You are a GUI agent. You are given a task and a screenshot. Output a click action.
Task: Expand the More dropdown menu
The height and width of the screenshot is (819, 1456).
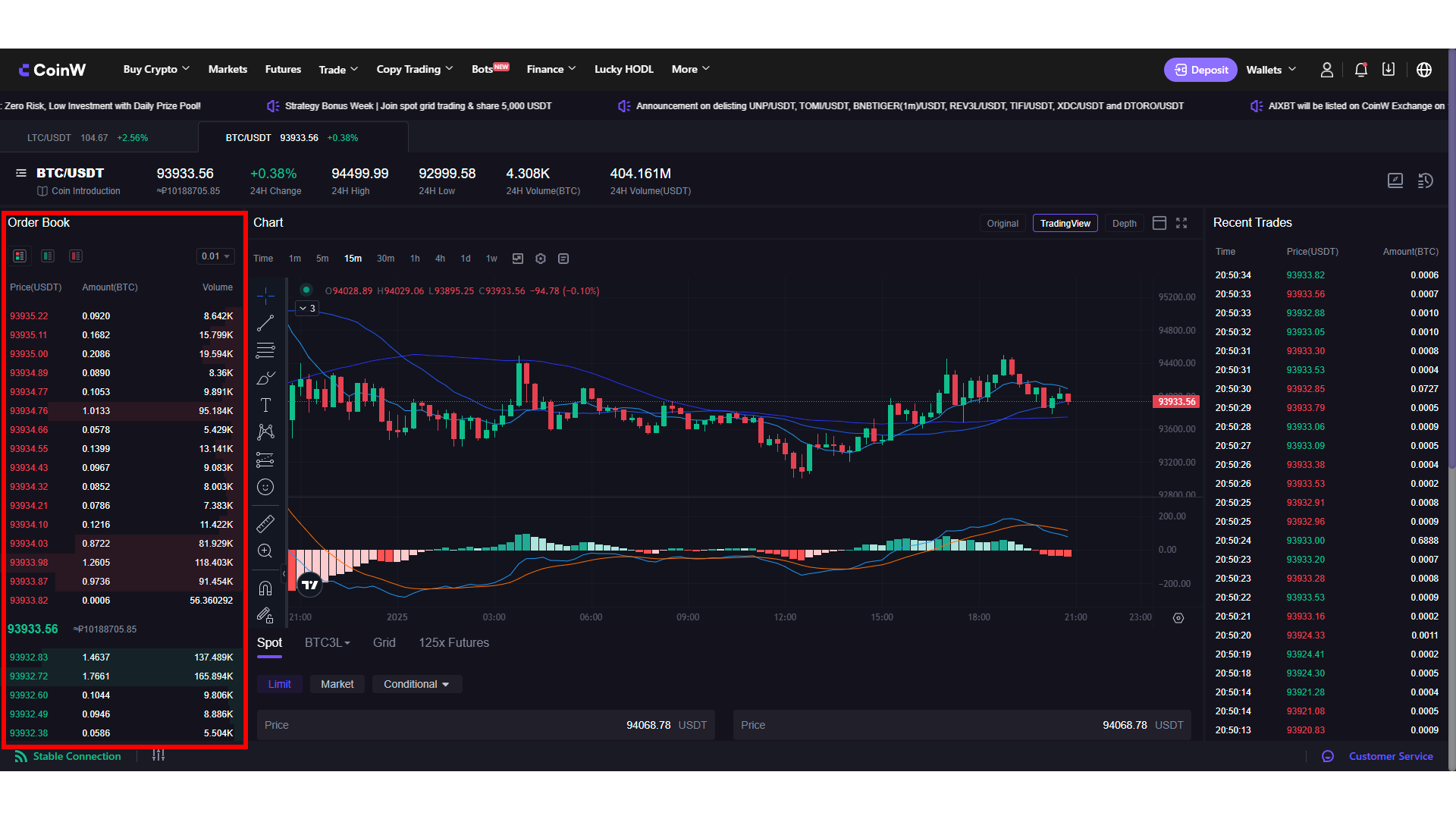point(691,69)
